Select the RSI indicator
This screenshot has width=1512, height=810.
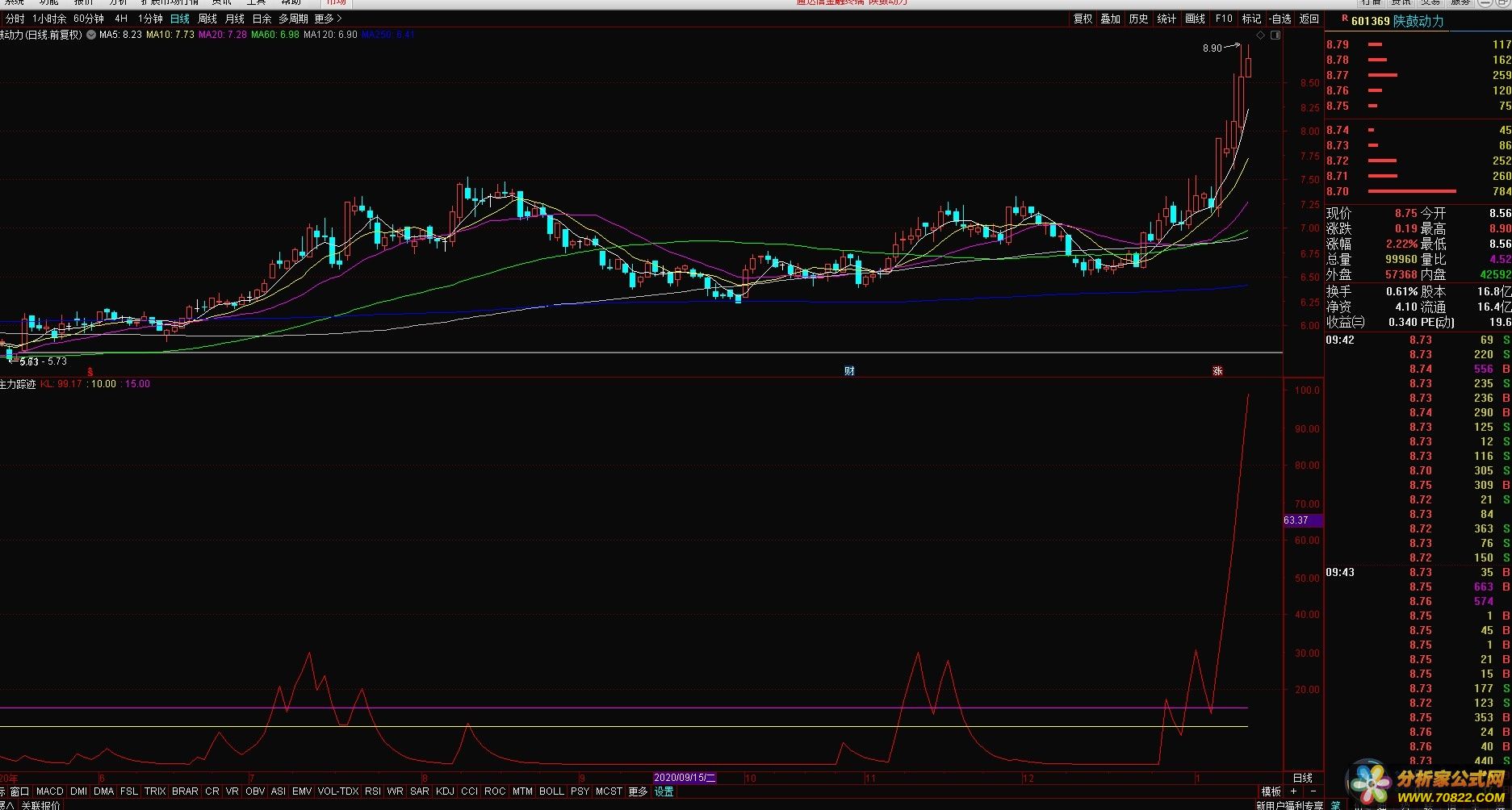pos(373,791)
